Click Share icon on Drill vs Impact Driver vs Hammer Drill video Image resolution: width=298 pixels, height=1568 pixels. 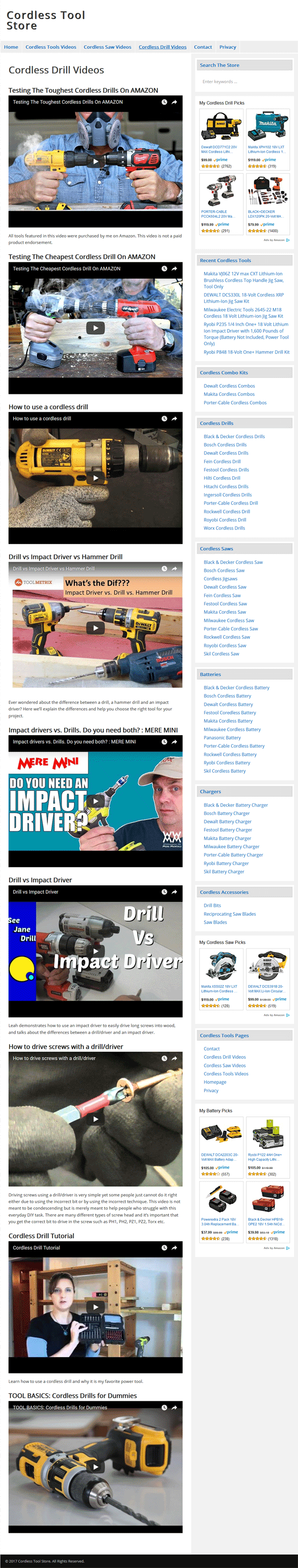[x=174, y=568]
